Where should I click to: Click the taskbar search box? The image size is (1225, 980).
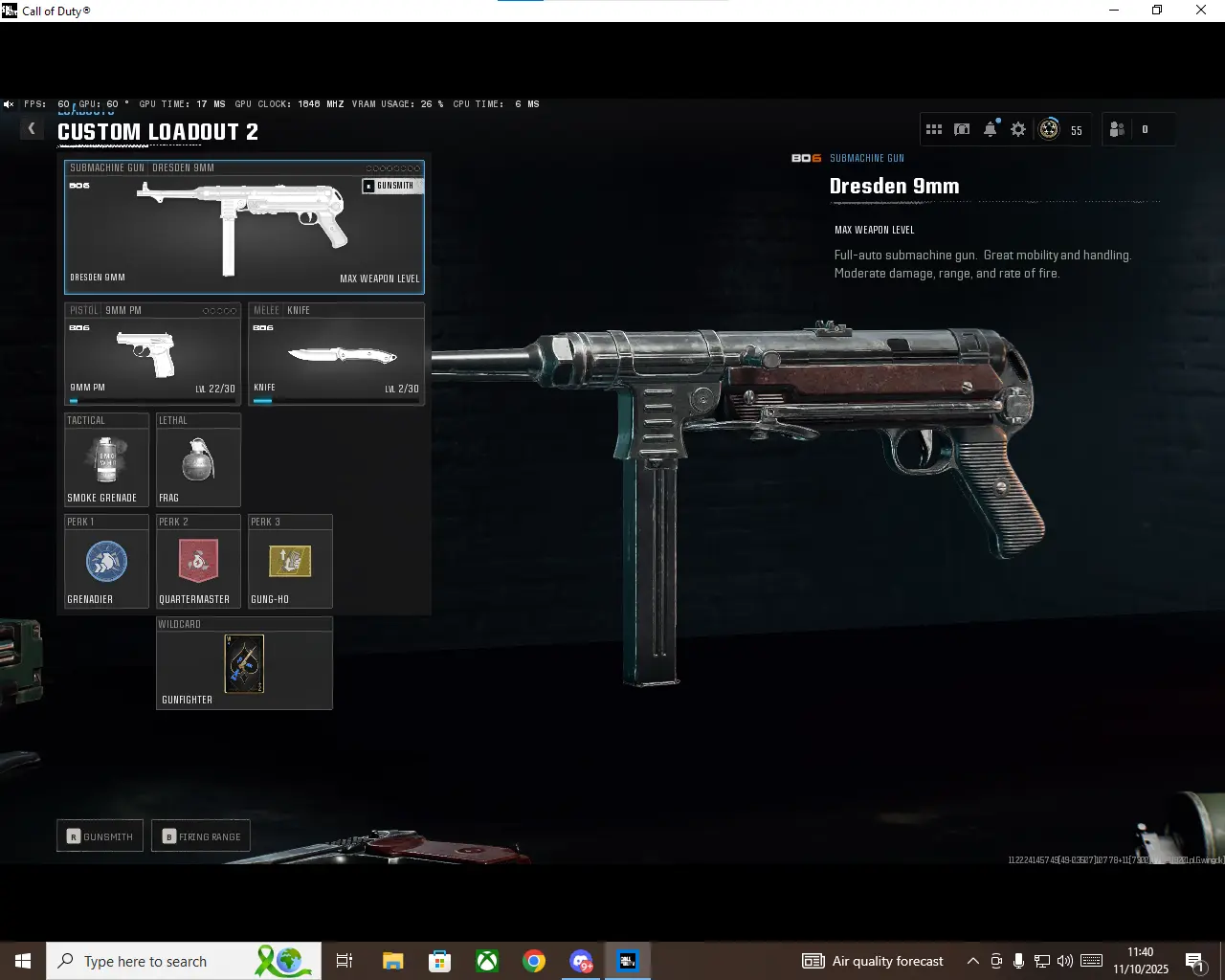pyautogui.click(x=184, y=961)
